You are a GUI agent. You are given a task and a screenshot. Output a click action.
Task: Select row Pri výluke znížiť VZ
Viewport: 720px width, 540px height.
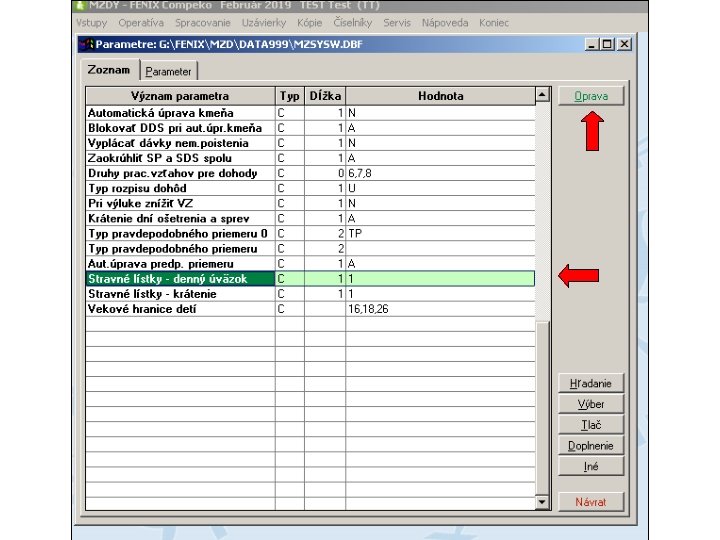click(310, 203)
